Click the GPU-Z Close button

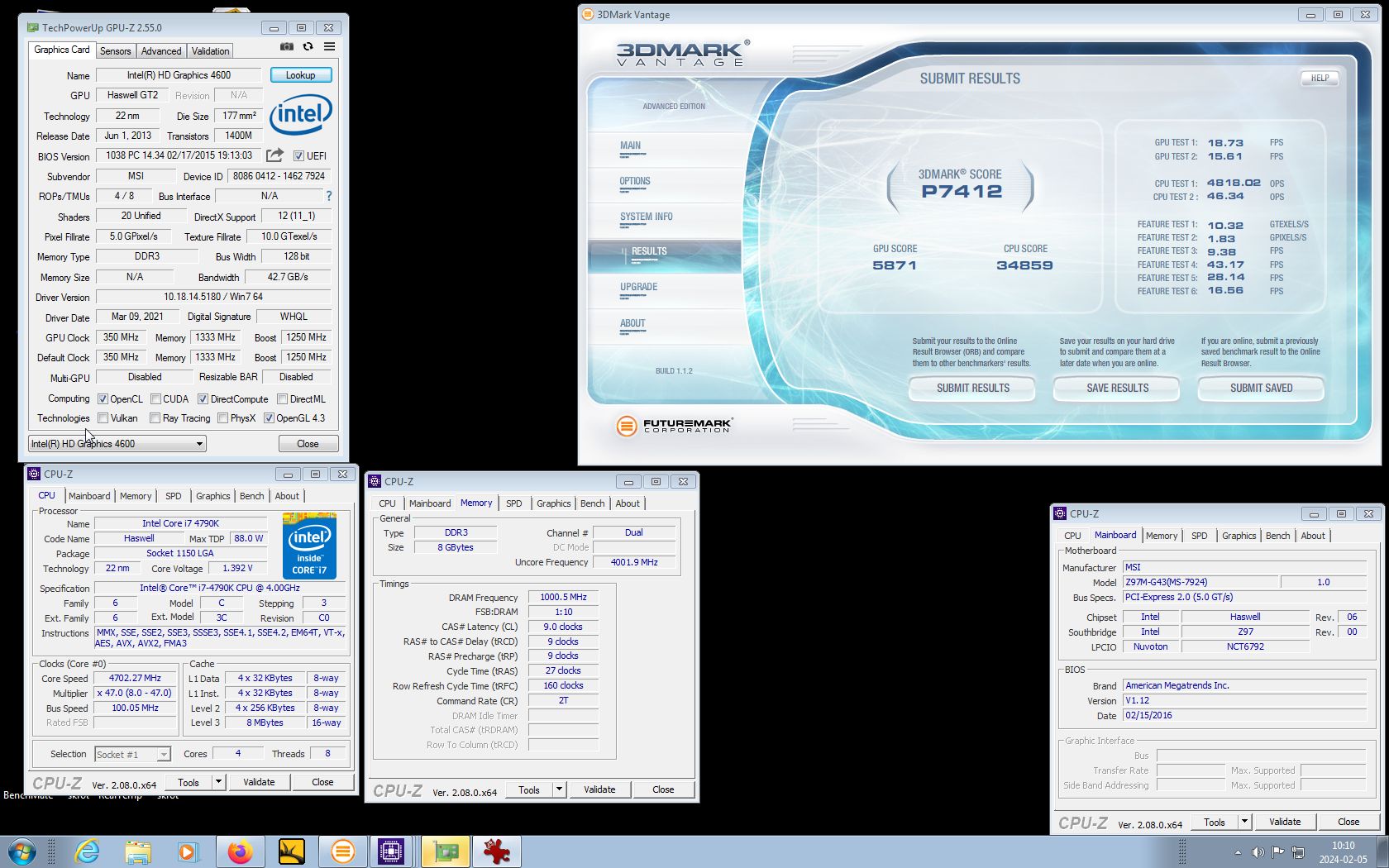(308, 444)
